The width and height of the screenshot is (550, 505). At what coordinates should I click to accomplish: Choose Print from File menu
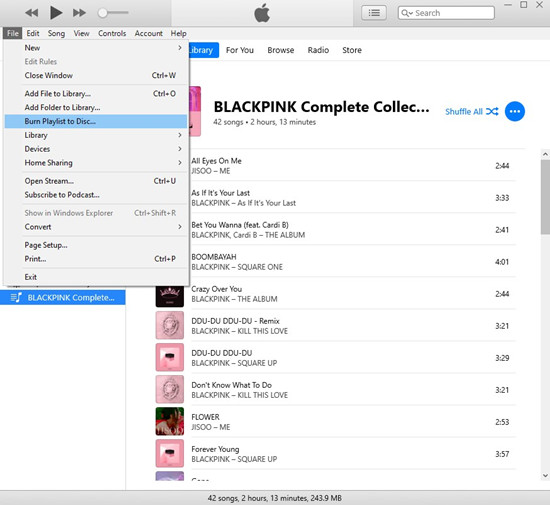pyautogui.click(x=96, y=259)
